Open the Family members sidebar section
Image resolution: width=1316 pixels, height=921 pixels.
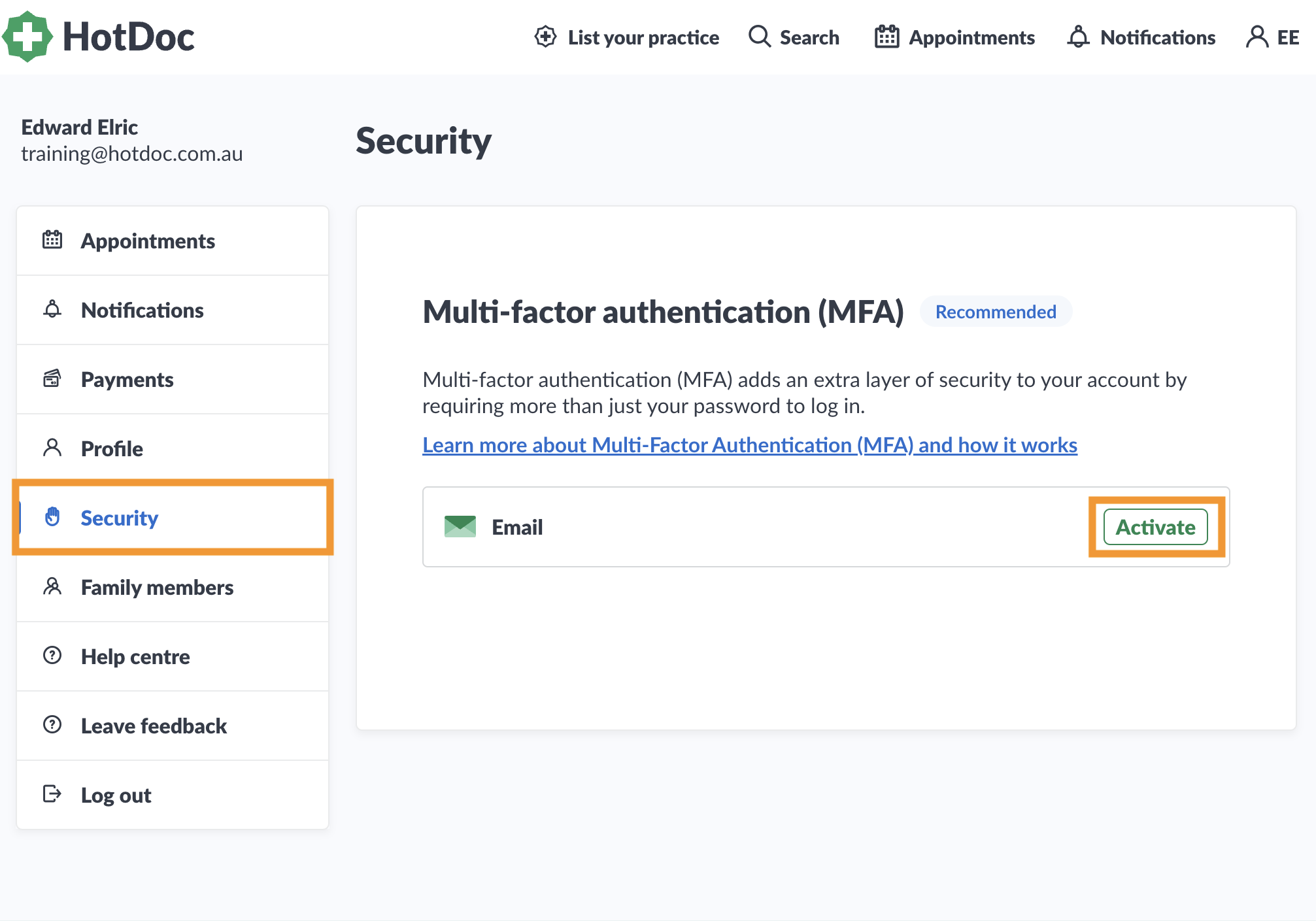tap(157, 587)
